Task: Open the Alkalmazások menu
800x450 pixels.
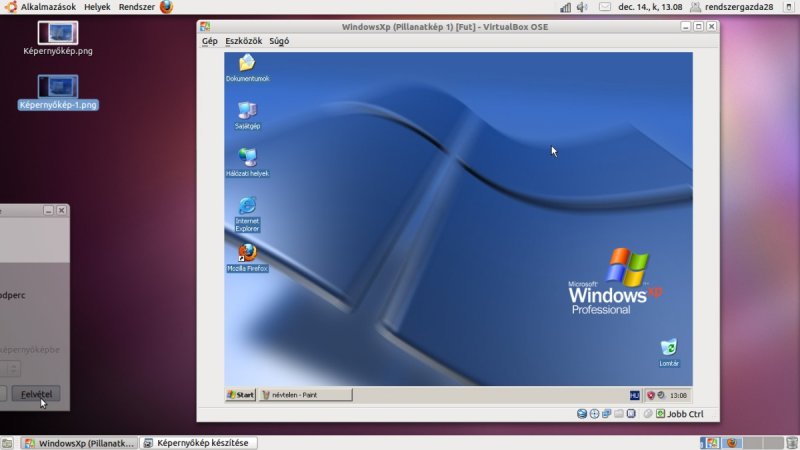Action: tap(48, 7)
